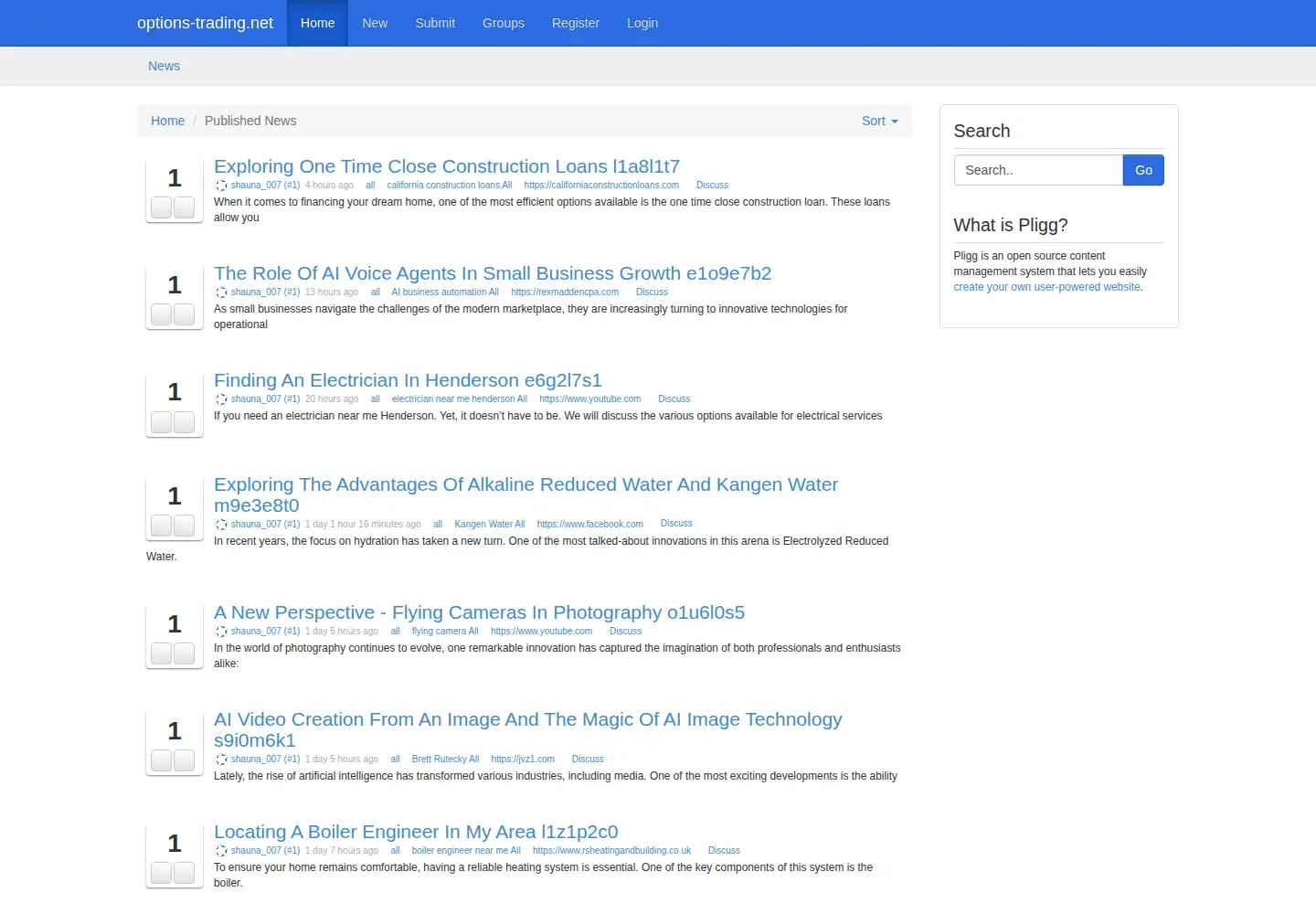Click the Home breadcrumb link
The height and width of the screenshot is (914, 1316).
tap(167, 121)
